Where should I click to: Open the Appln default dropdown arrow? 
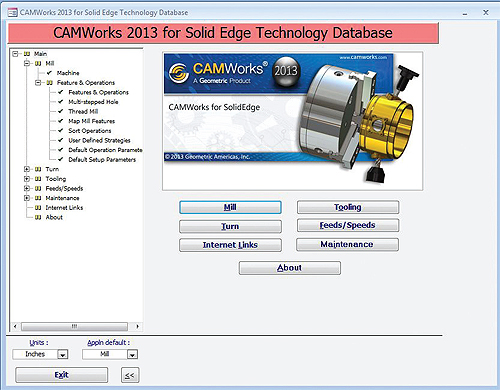pos(132,354)
